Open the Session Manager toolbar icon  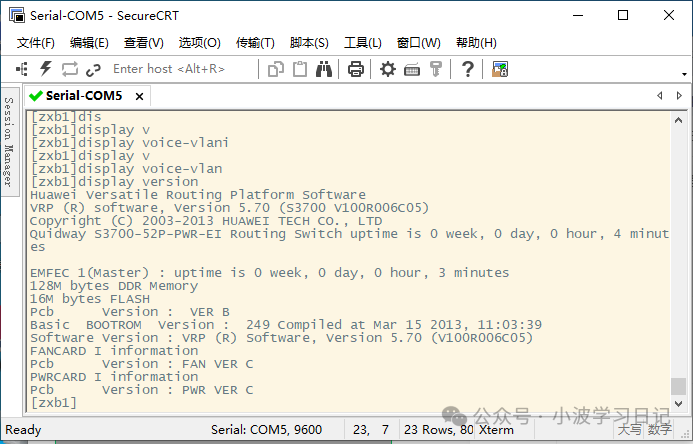[21, 69]
